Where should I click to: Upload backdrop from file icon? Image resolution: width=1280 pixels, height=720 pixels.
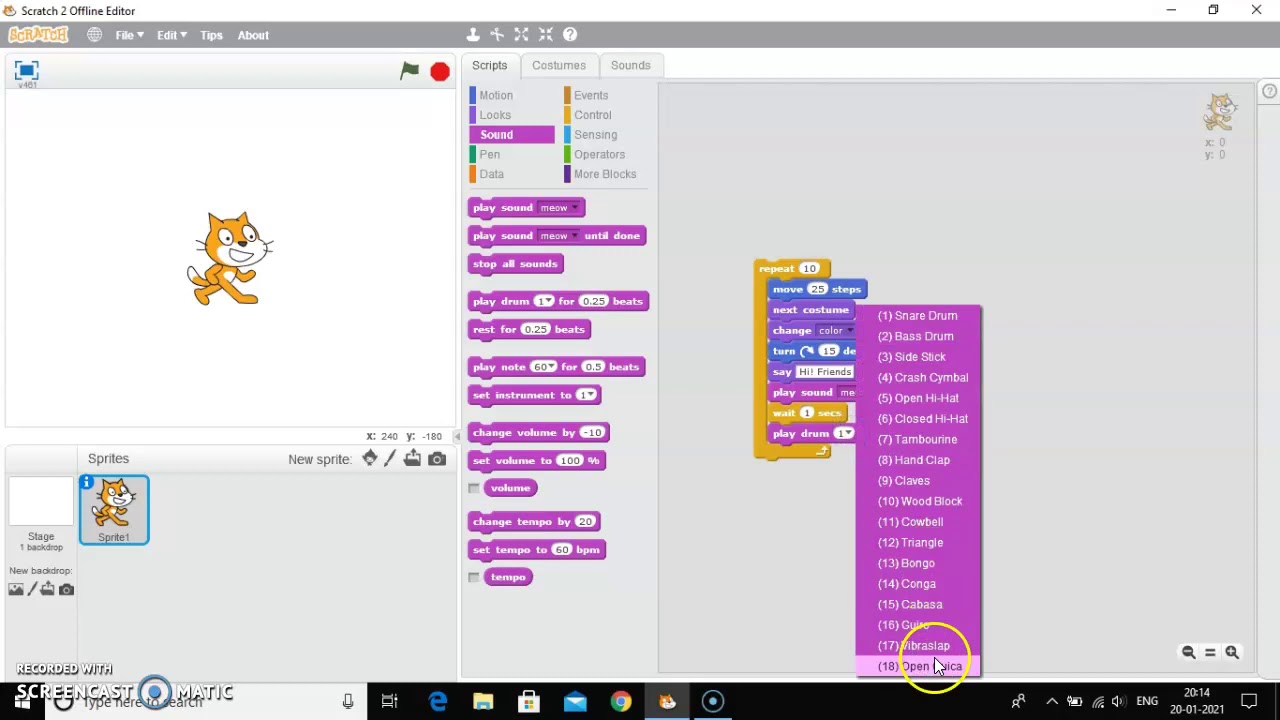[47, 589]
